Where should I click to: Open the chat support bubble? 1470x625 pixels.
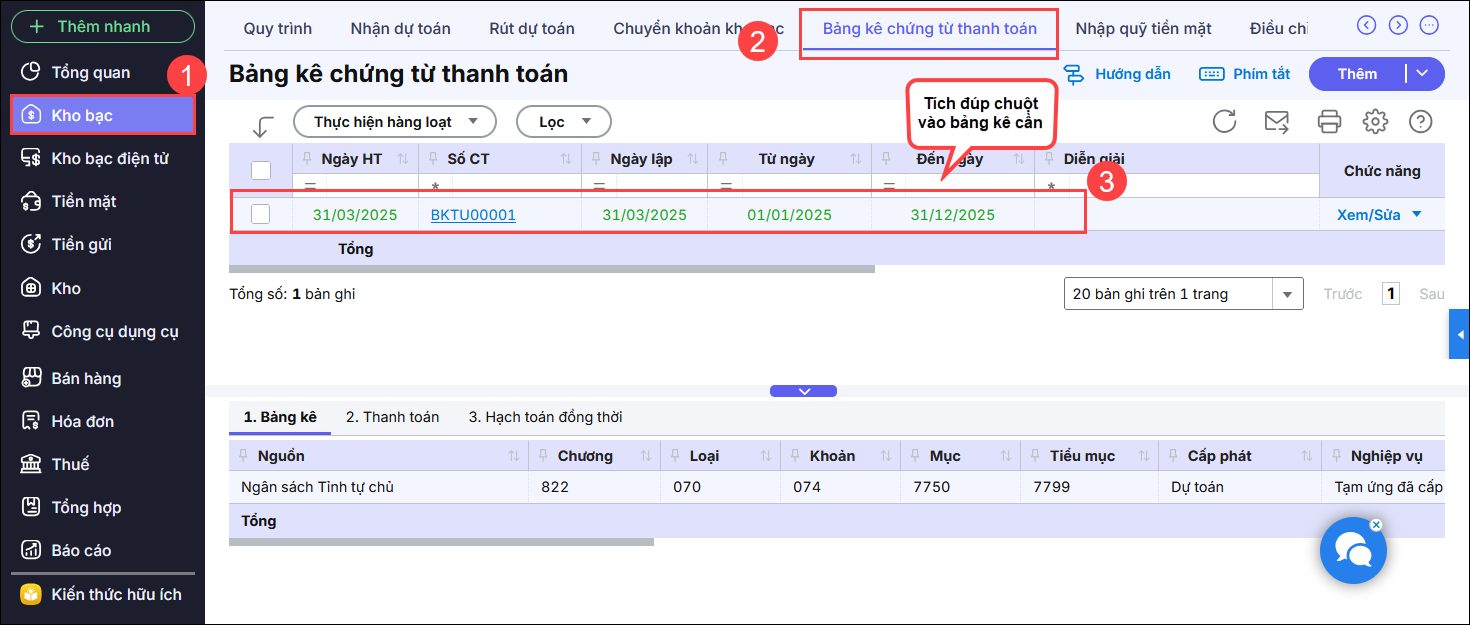pyautogui.click(x=1353, y=550)
